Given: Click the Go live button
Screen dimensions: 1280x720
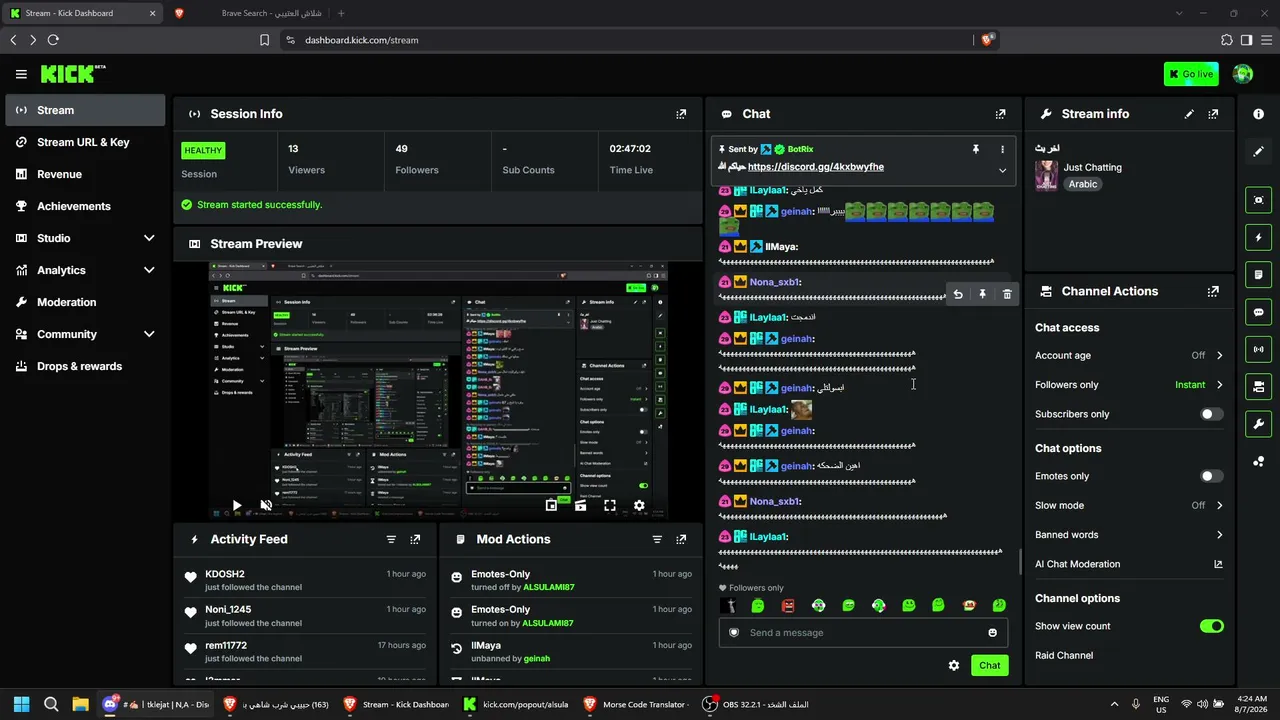Looking at the screenshot, I should click(1191, 74).
